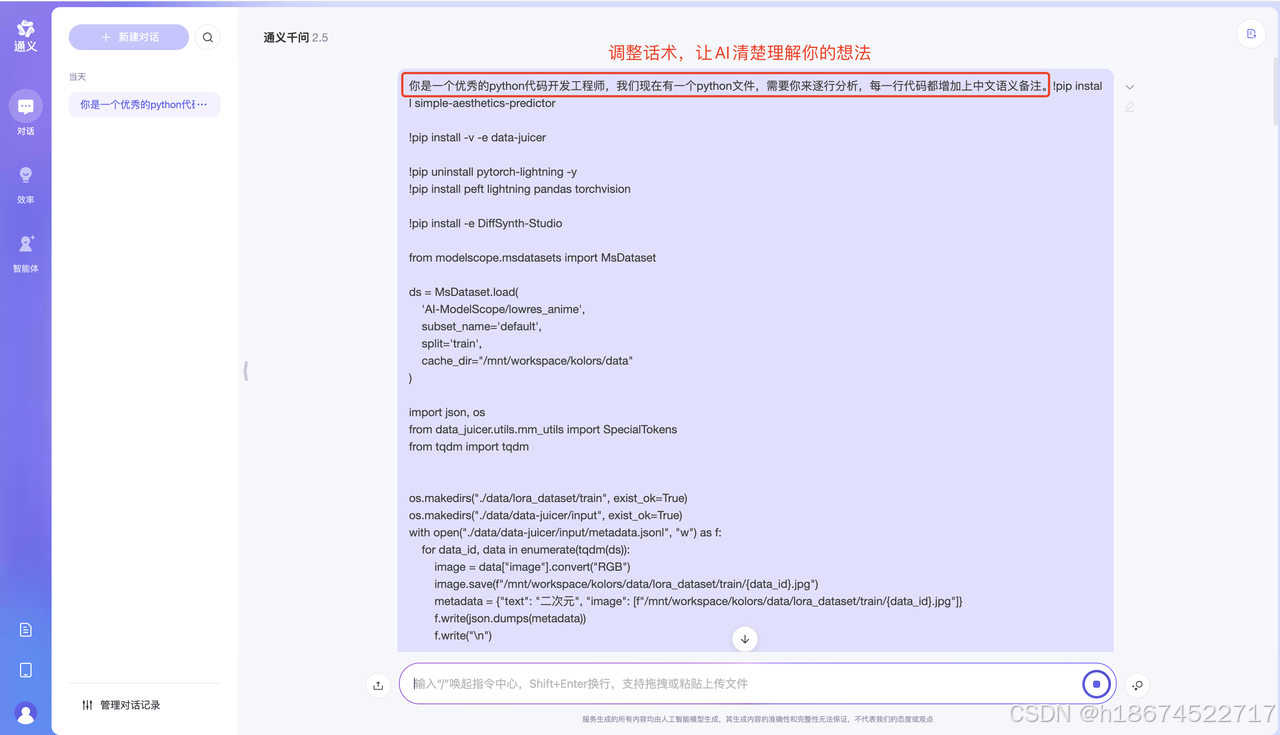
Task: Click the mobile device icon in sidebar
Action: [26, 670]
